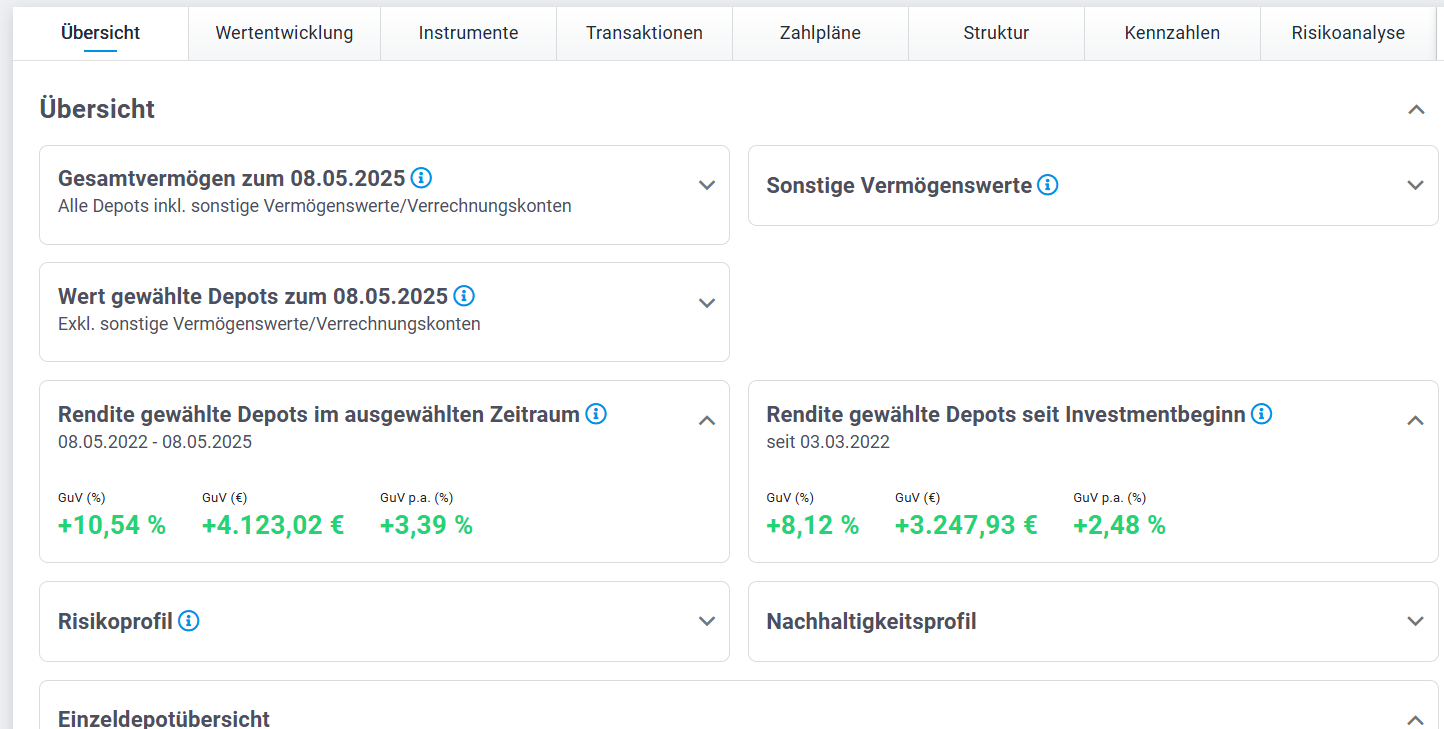
Task: Click the Risikoprofil info icon
Action: (188, 621)
